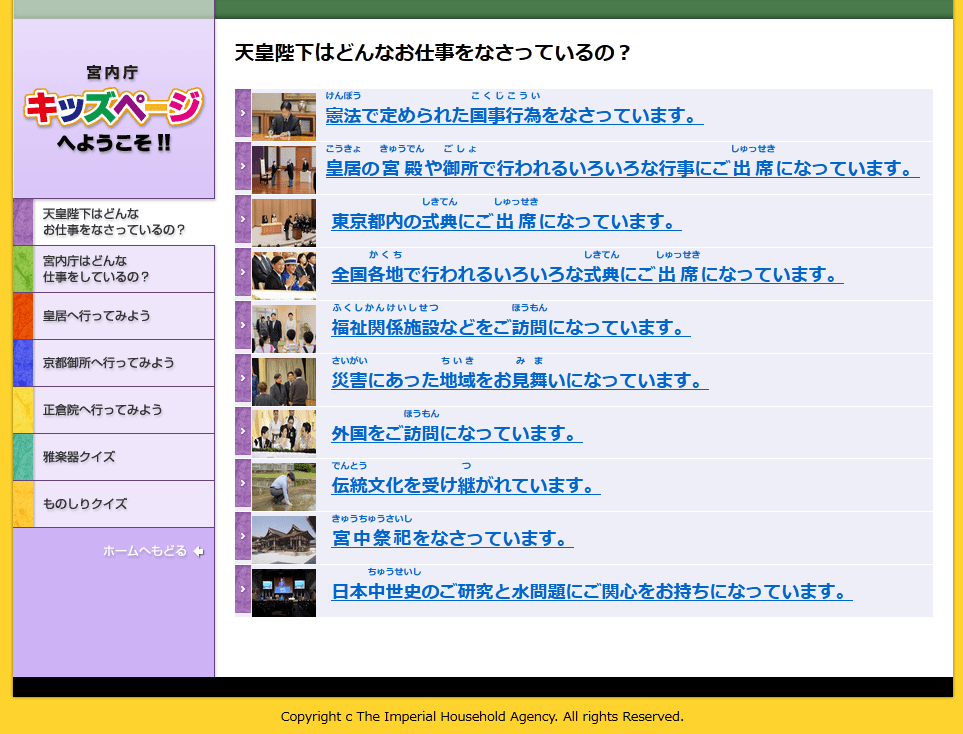Open 皇居へ行ってみよう in sidebar

(114, 316)
